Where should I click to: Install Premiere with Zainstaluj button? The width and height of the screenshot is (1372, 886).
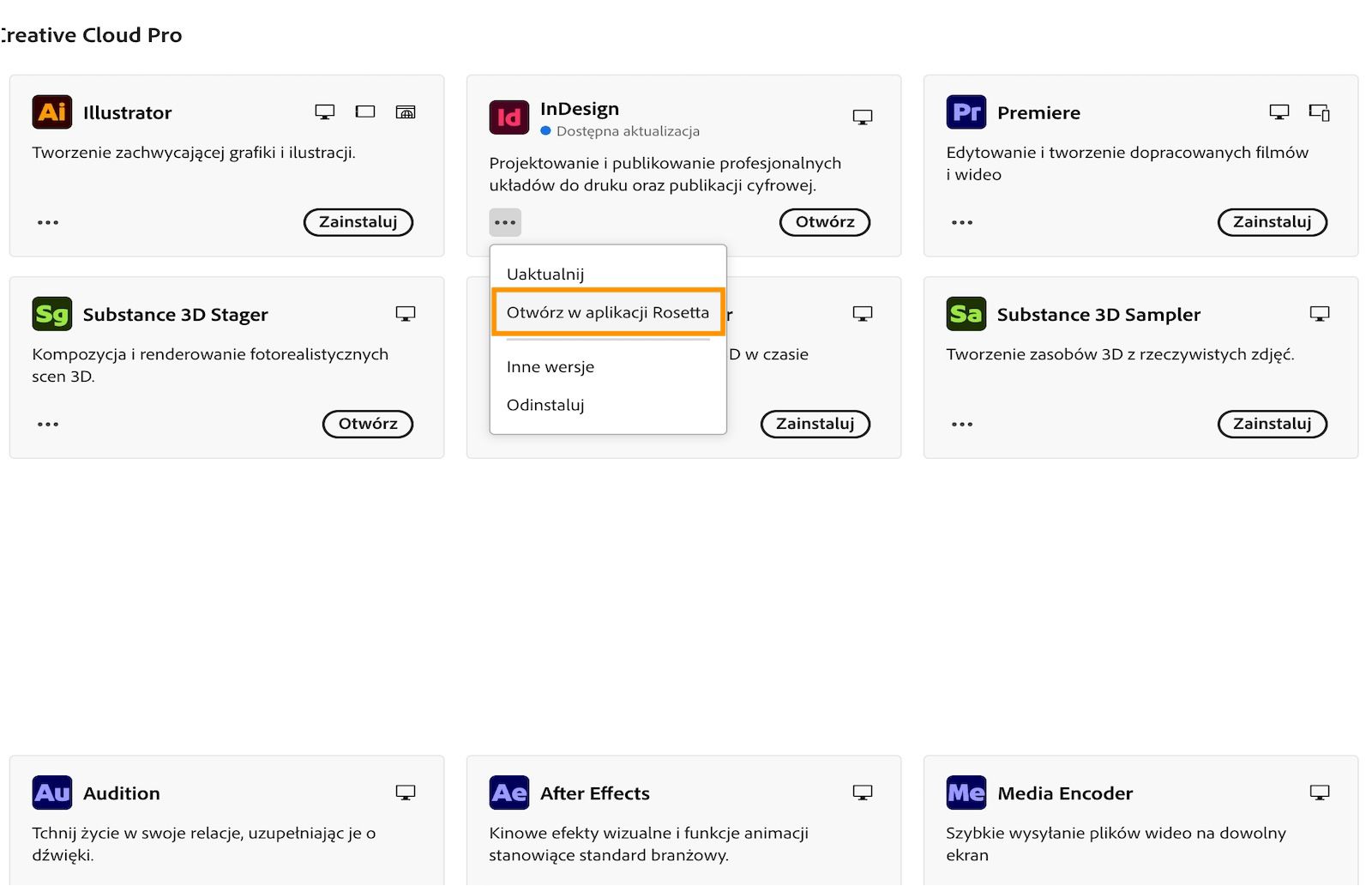click(1273, 222)
